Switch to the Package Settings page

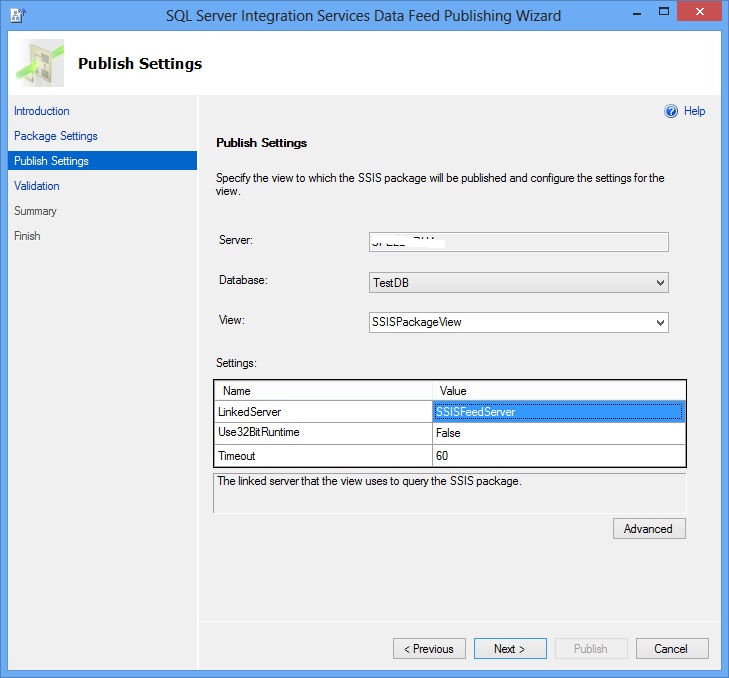coord(56,136)
